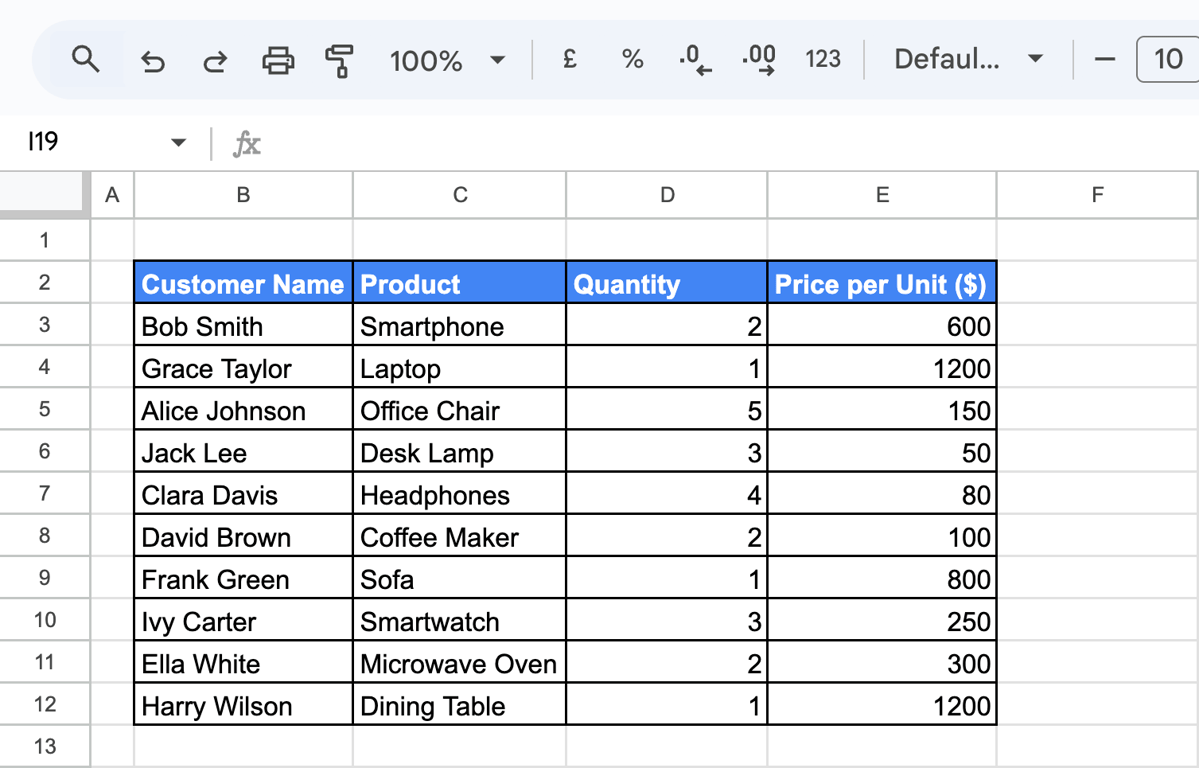Select Headphones quantity cell showing 4
This screenshot has height=768, width=1199.
pos(667,493)
